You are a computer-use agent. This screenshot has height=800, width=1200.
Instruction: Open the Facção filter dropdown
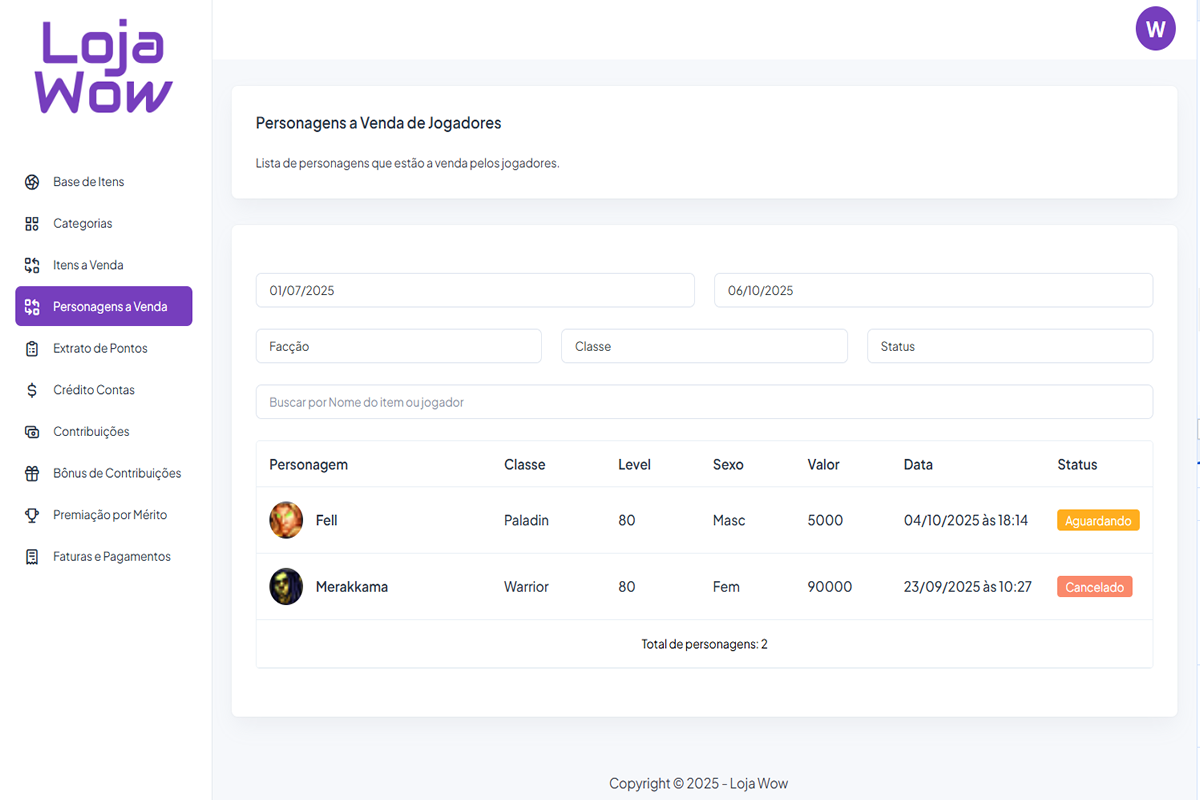click(398, 346)
